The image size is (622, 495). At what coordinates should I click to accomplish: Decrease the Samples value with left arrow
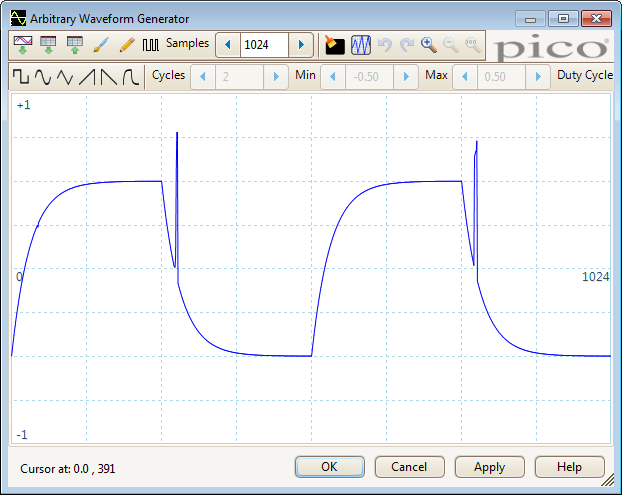click(x=228, y=45)
